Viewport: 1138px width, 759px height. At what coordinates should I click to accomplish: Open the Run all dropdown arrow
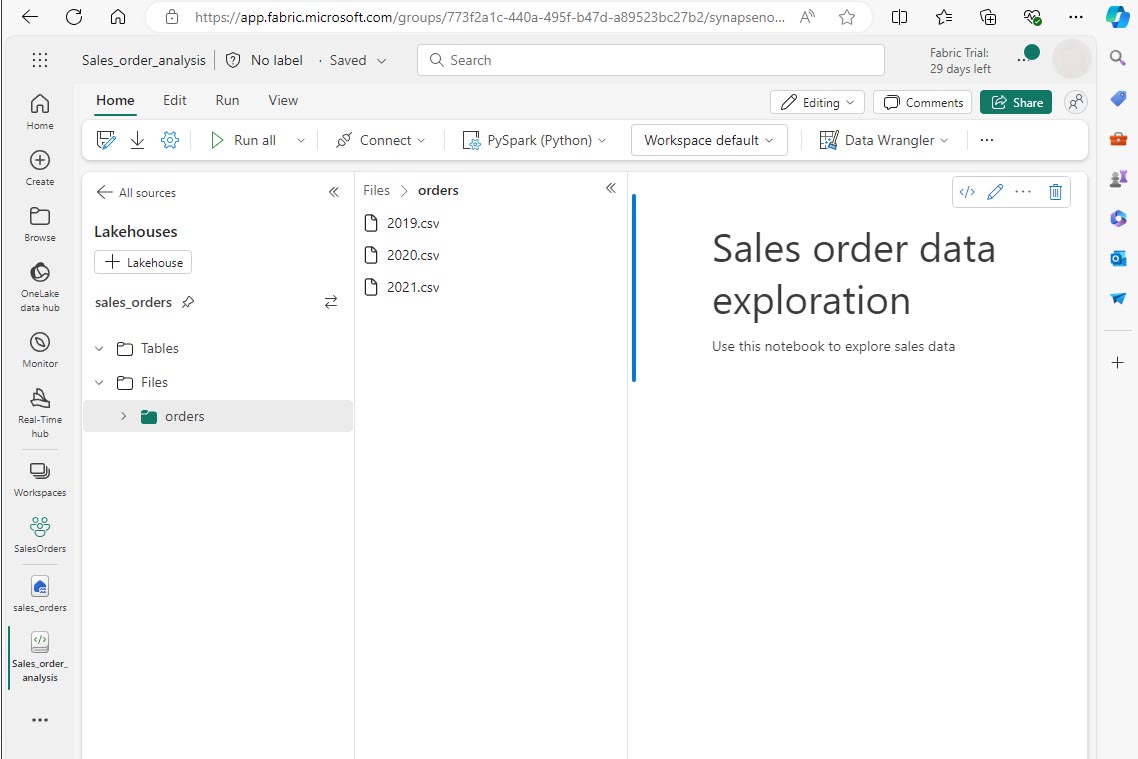(x=300, y=141)
